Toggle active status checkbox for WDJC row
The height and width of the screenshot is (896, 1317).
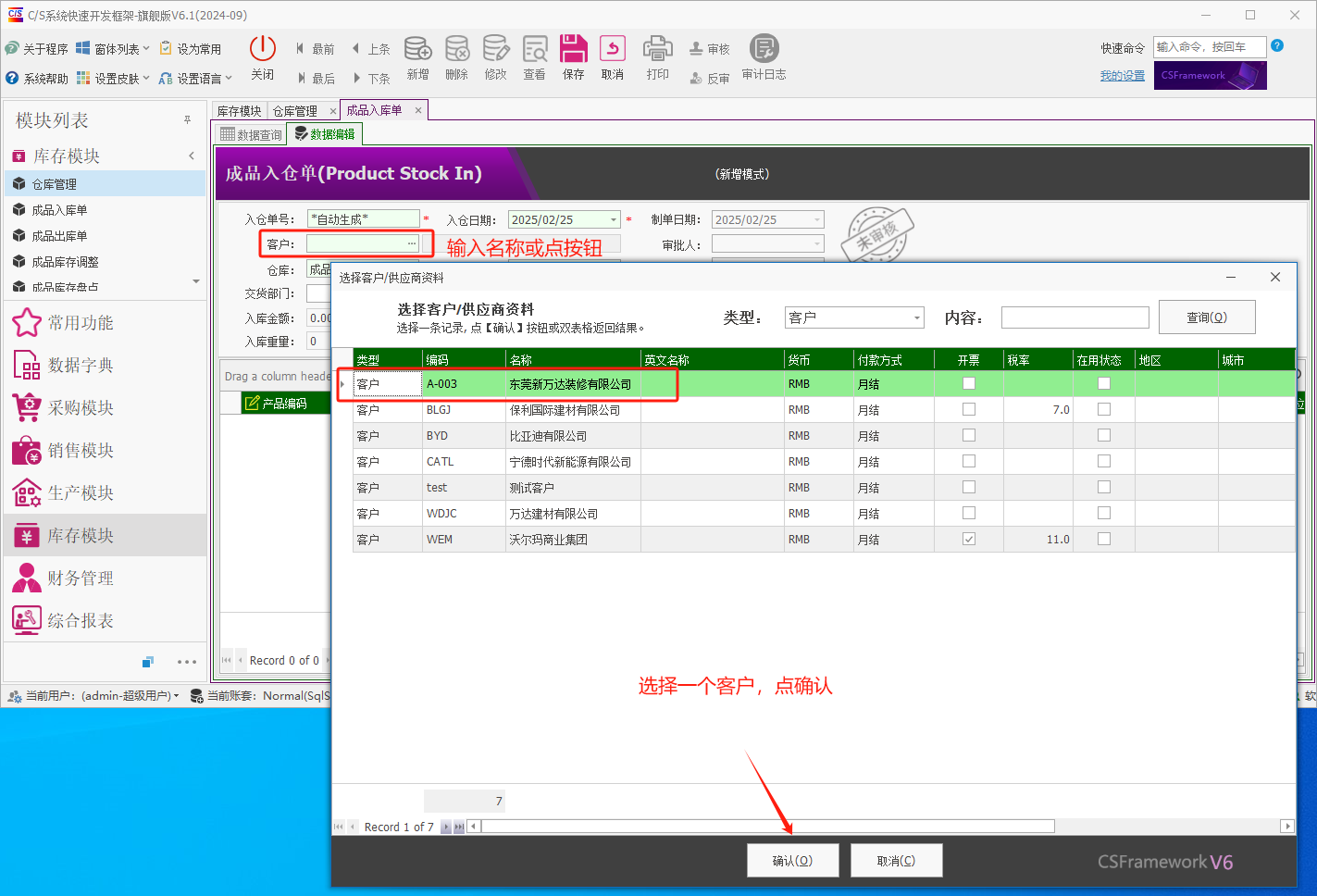click(1104, 513)
